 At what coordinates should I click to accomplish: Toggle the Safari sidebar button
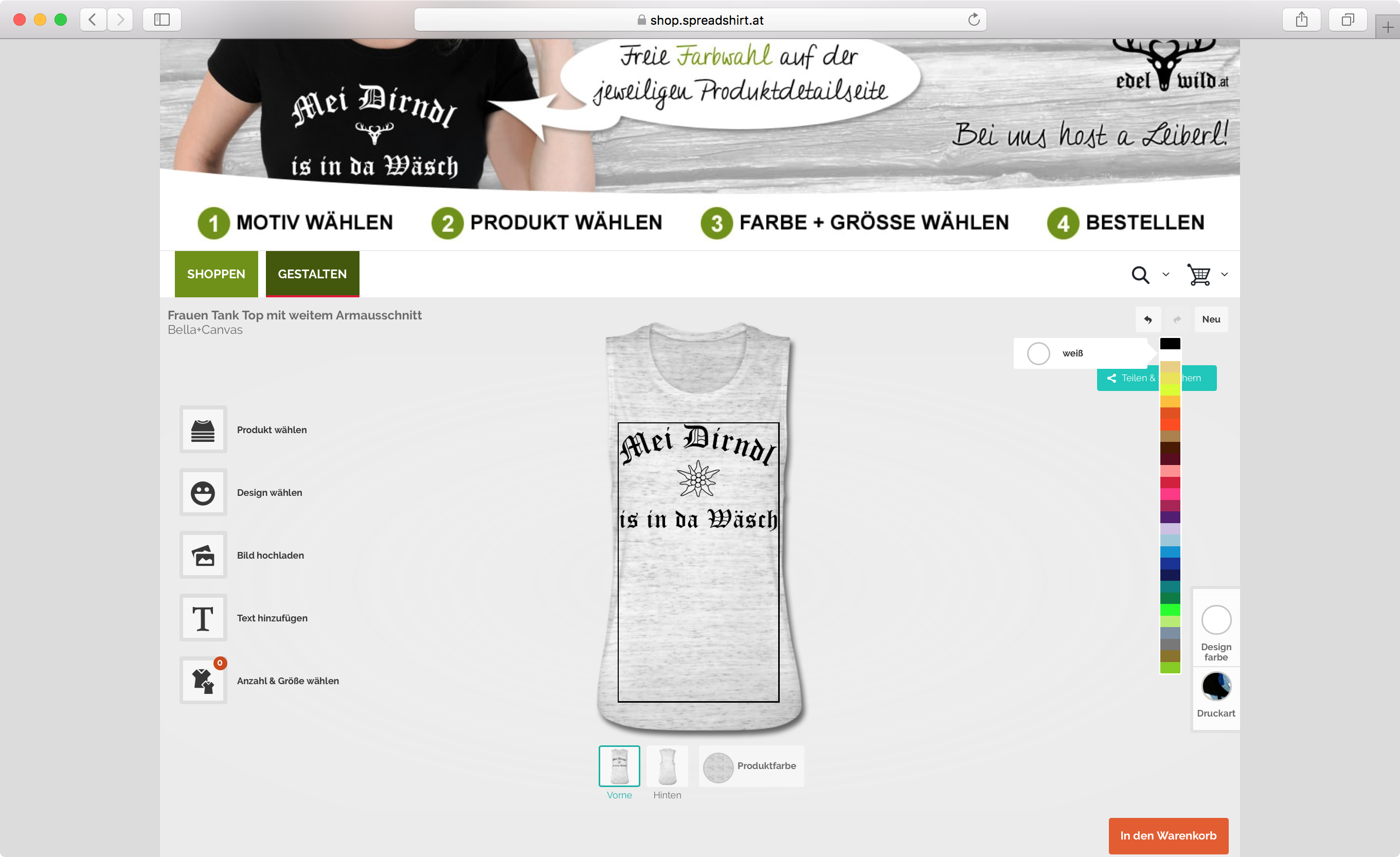162,20
